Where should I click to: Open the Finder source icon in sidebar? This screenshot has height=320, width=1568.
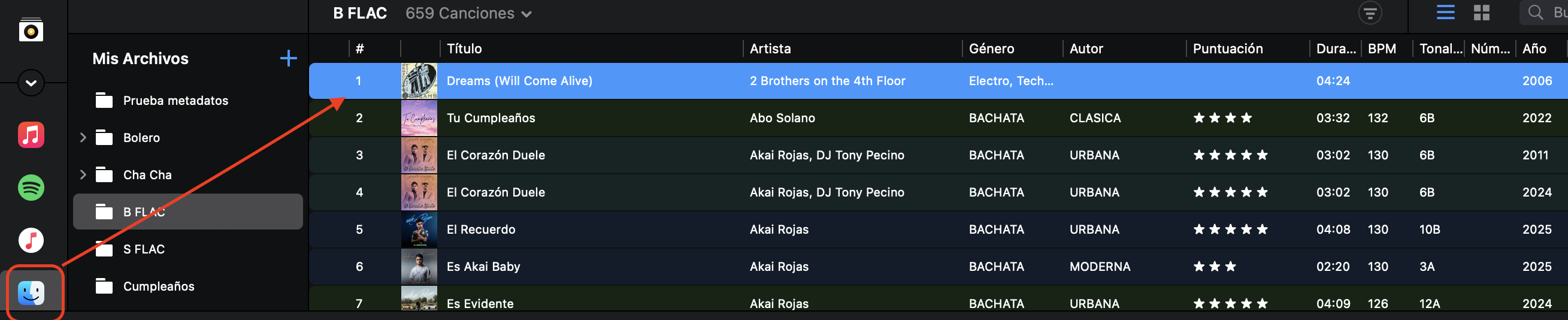31,292
